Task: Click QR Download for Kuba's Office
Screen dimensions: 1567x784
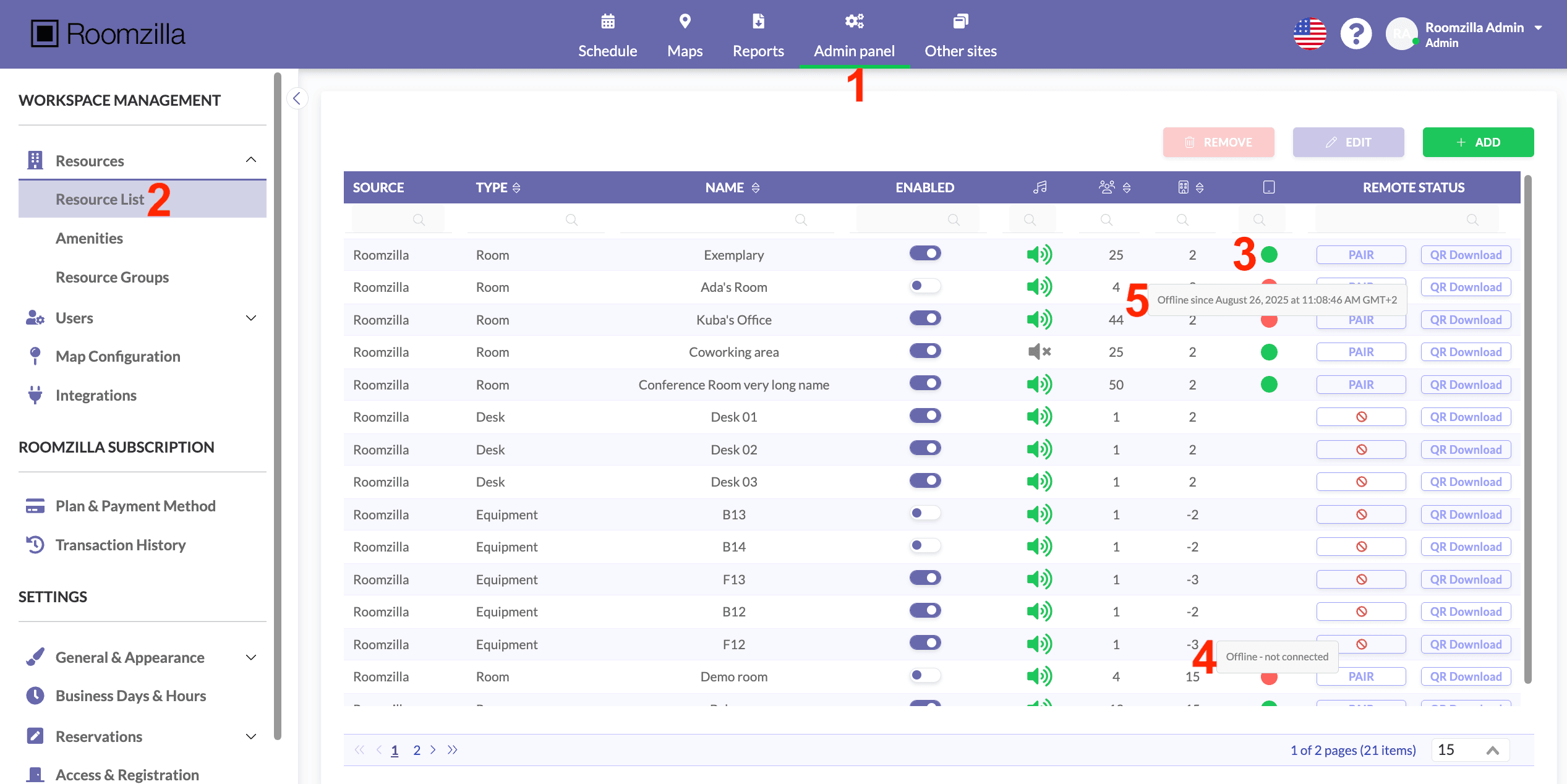Action: click(1465, 320)
